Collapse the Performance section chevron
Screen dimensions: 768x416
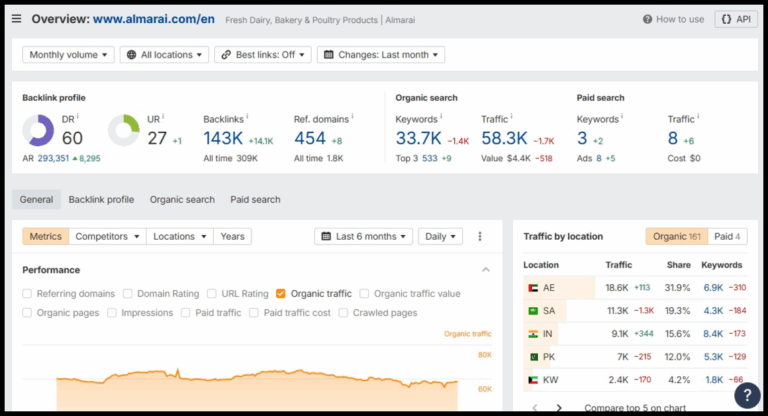pyautogui.click(x=486, y=270)
